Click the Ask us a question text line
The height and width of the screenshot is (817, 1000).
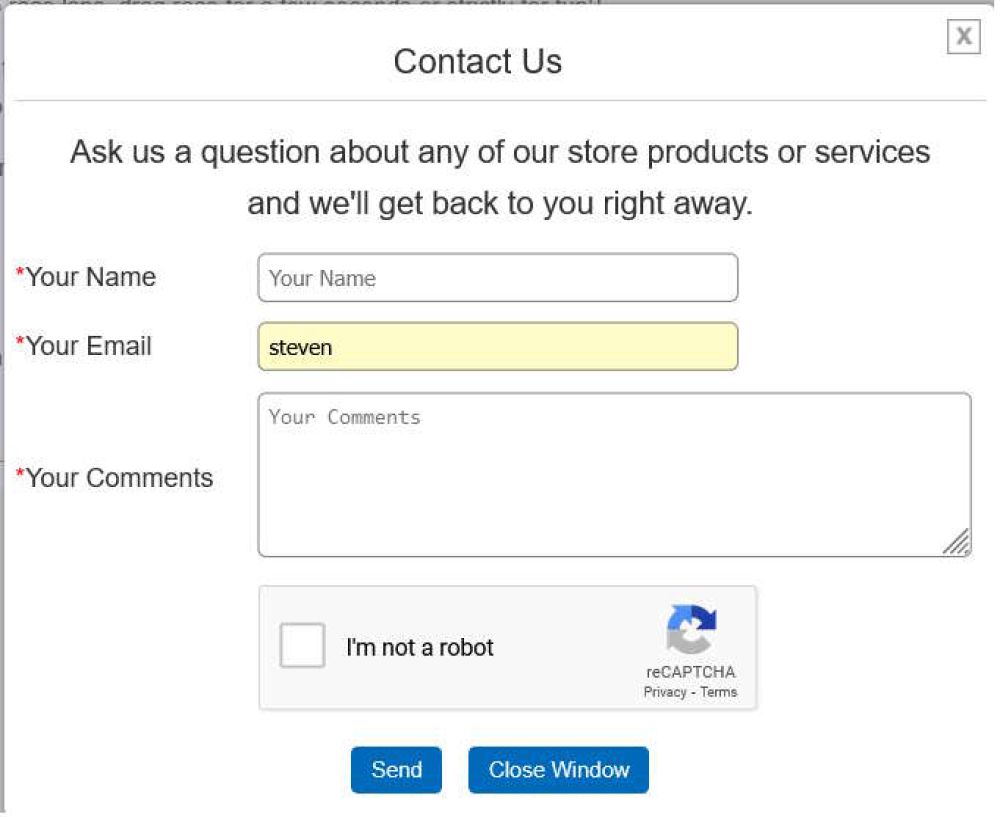tap(500, 153)
